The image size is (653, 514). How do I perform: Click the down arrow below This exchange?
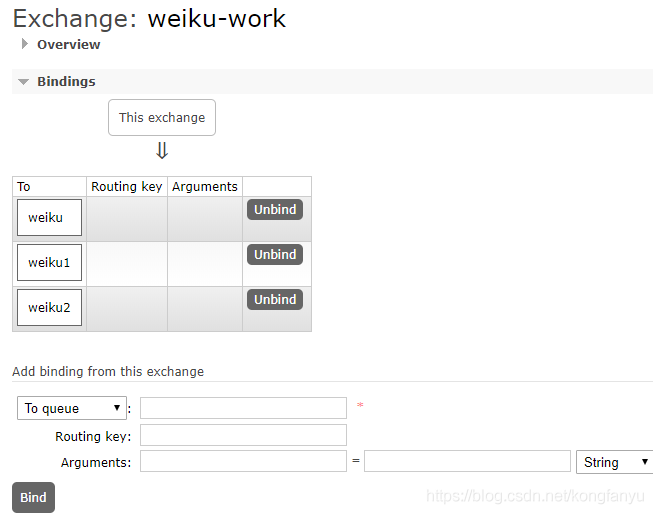162,151
